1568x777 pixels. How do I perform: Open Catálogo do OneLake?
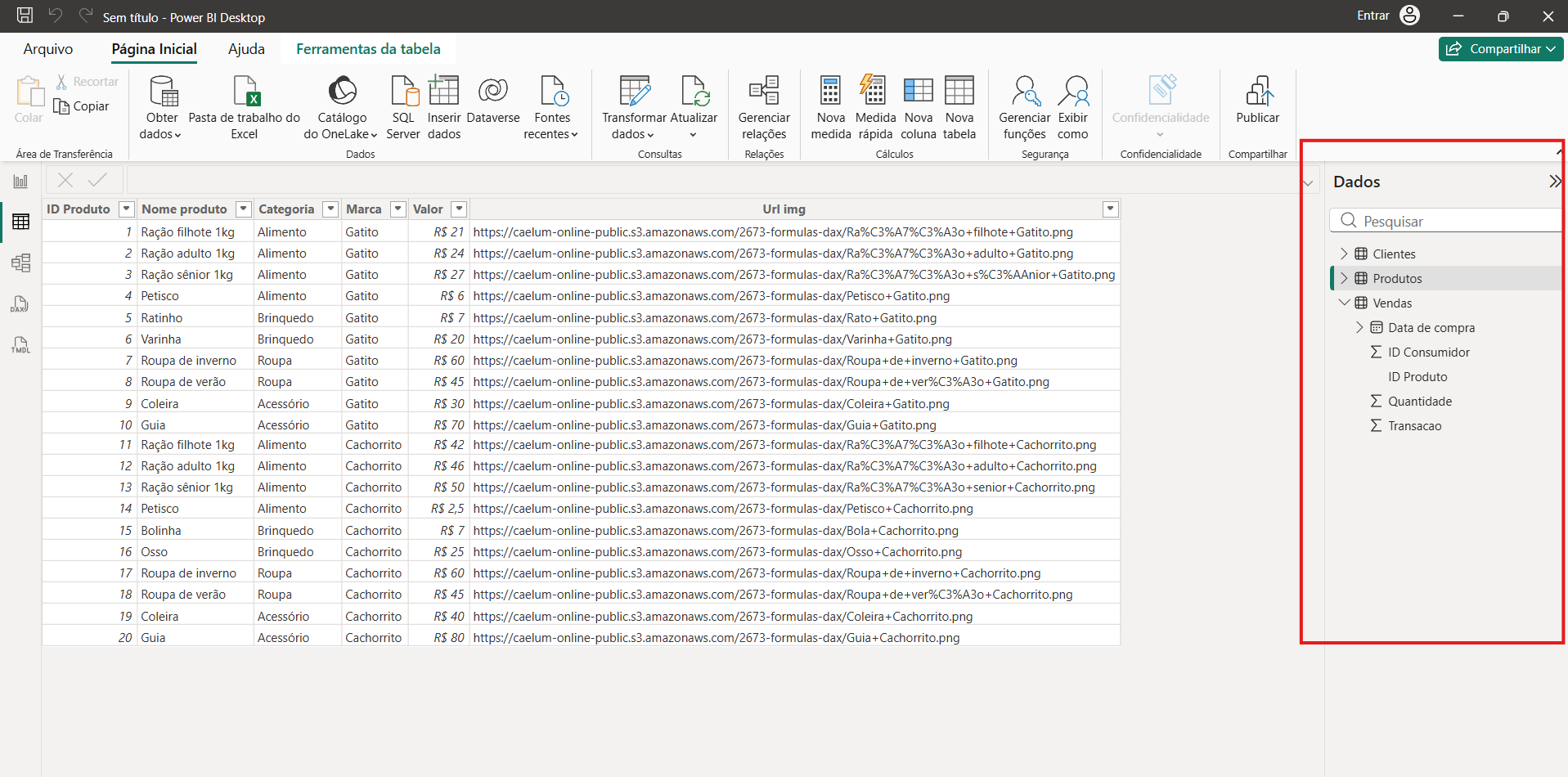click(x=342, y=108)
